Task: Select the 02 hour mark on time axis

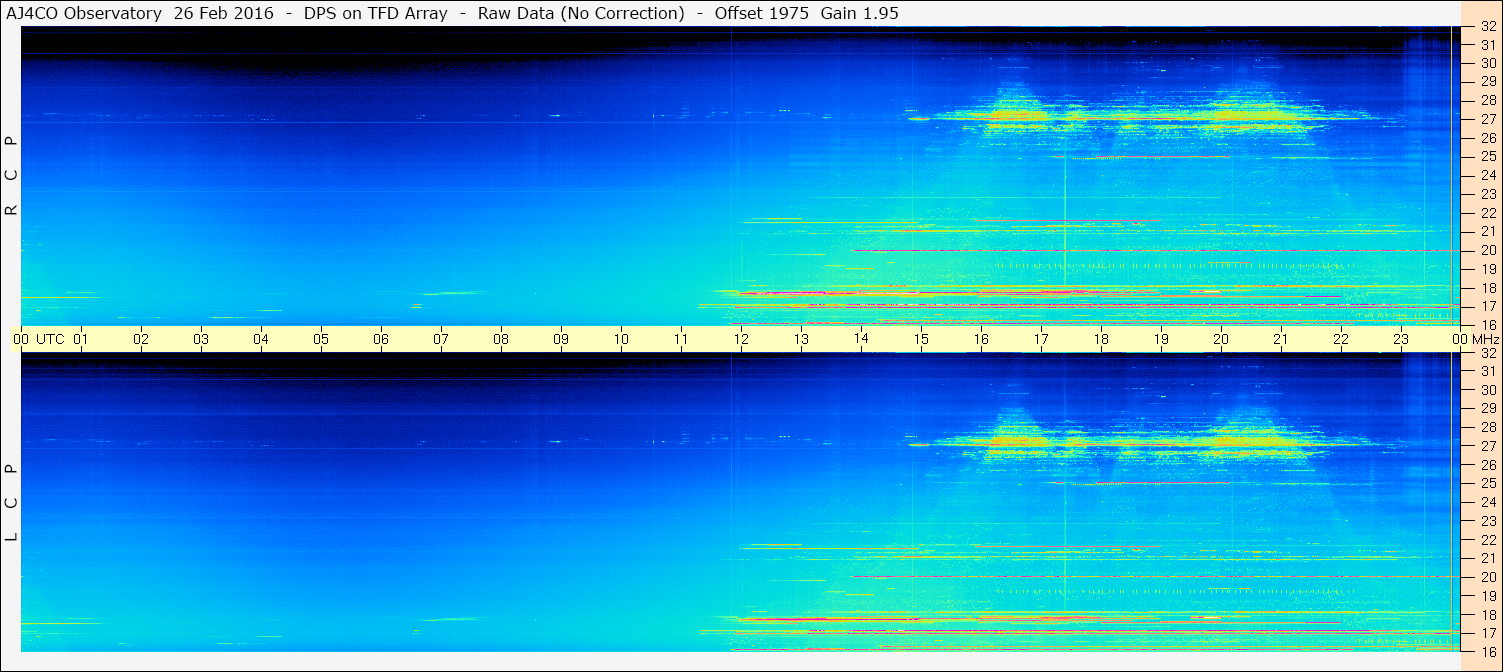Action: click(141, 339)
